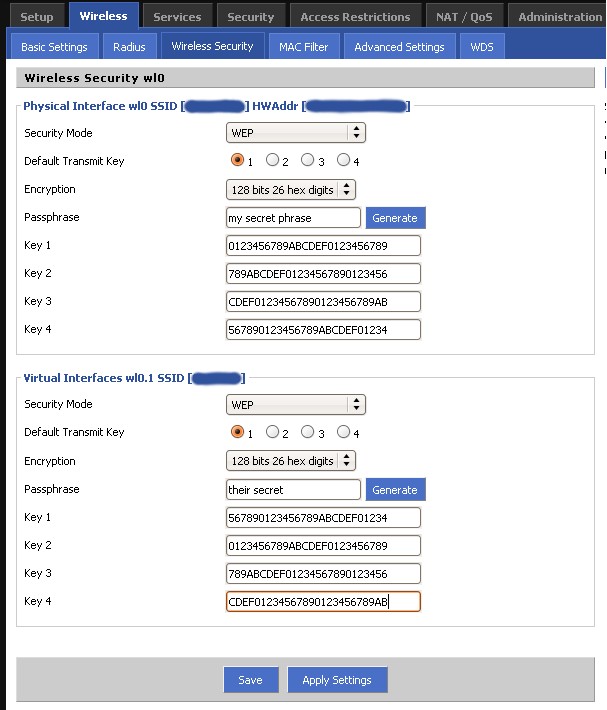Image resolution: width=607 pixels, height=710 pixels.
Task: Select transmit key 3 for wl0.1
Action: pos(307,432)
